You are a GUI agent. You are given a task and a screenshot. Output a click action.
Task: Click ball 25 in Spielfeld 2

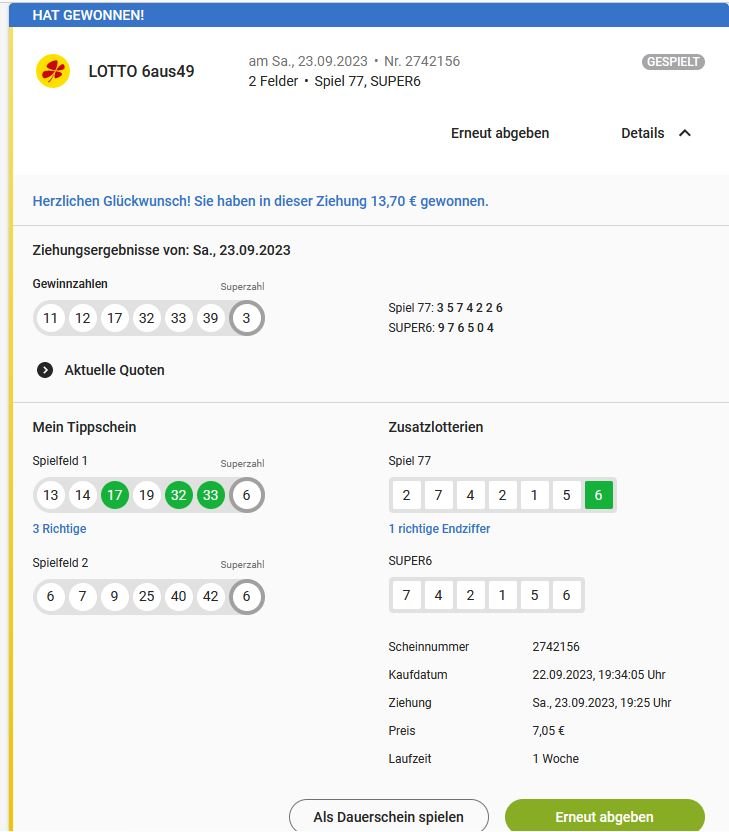click(x=146, y=596)
